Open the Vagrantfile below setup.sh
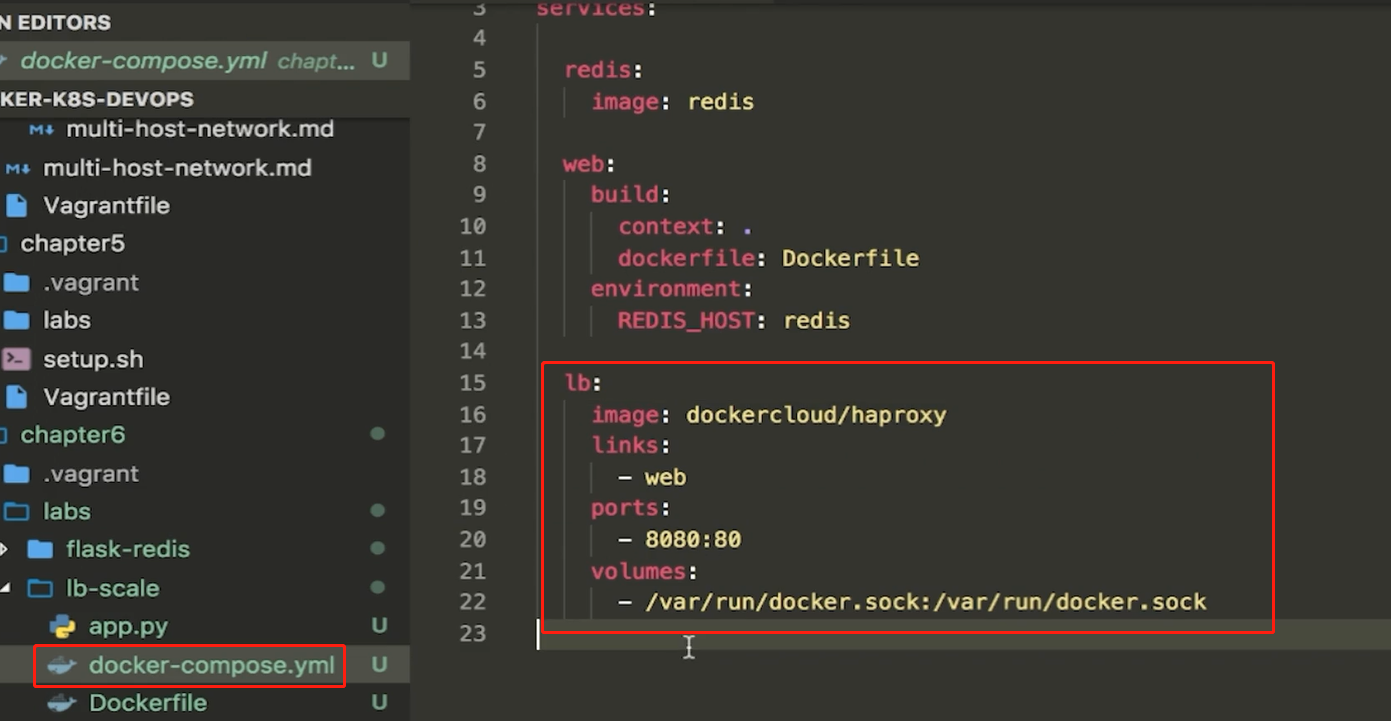The height and width of the screenshot is (721, 1391). [106, 397]
